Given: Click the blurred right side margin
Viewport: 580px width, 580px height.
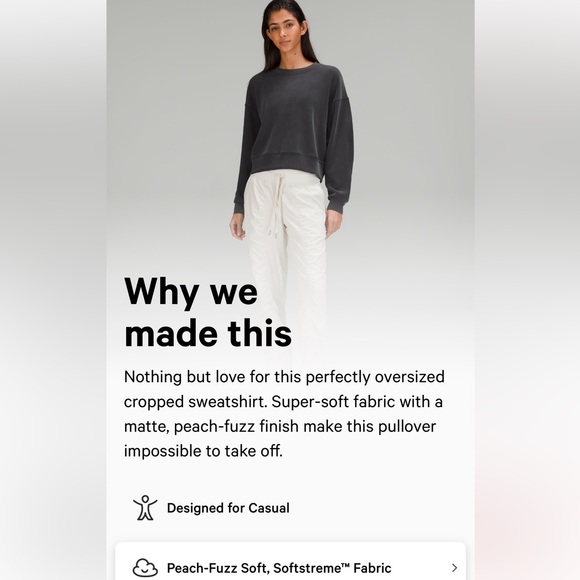Looking at the screenshot, I should pos(527,290).
